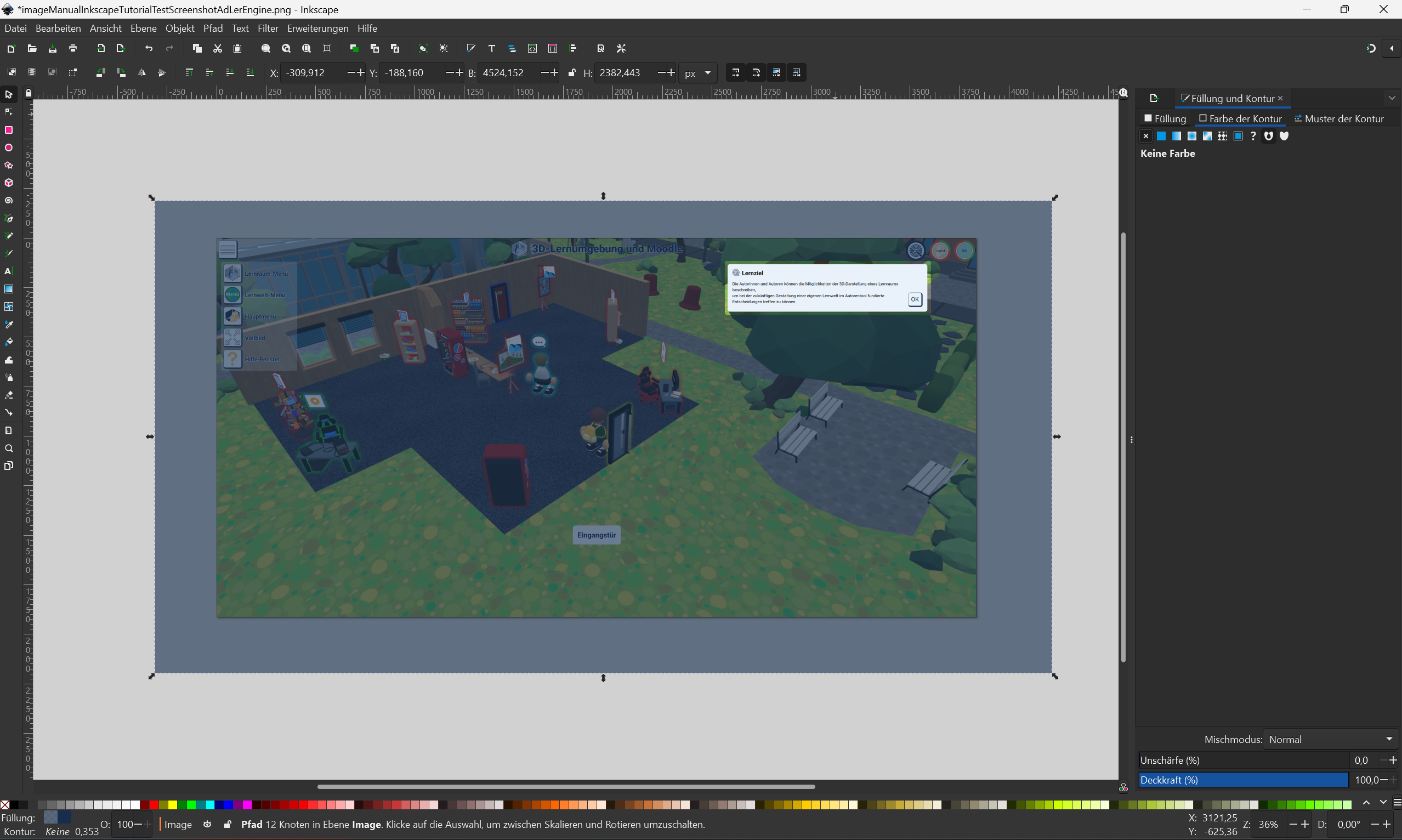Click the yellow palette color swatch
The width and height of the screenshot is (1402, 840).
click(x=173, y=805)
